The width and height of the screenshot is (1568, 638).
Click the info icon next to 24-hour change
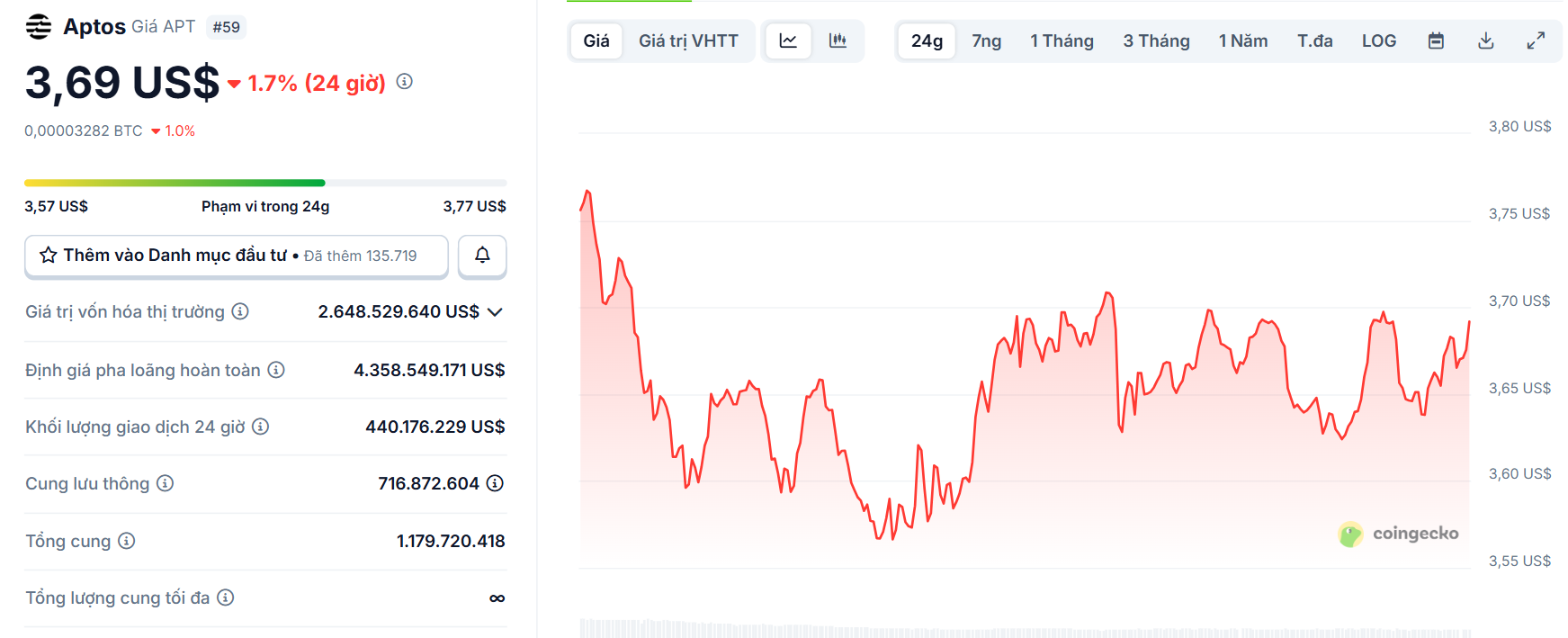pyautogui.click(x=405, y=82)
